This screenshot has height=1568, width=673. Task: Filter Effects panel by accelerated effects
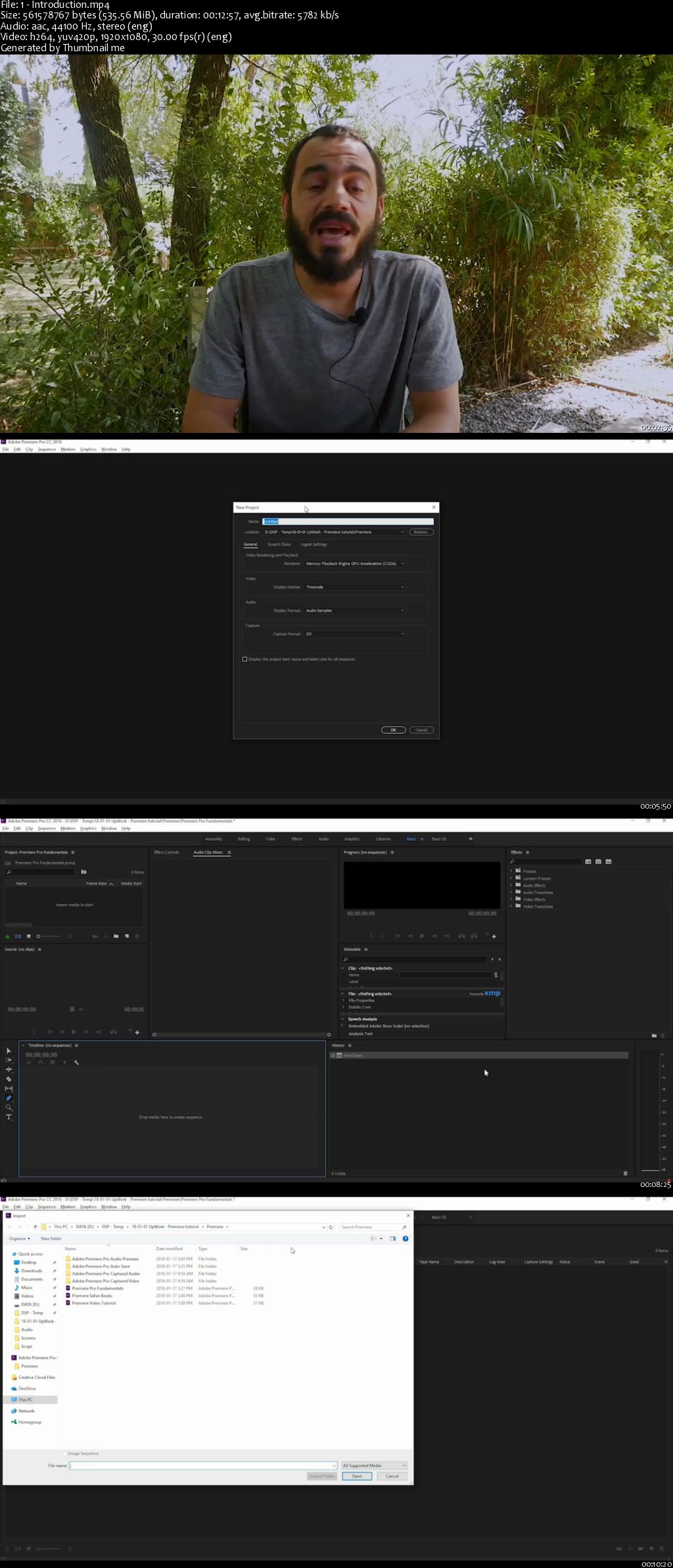[x=588, y=861]
